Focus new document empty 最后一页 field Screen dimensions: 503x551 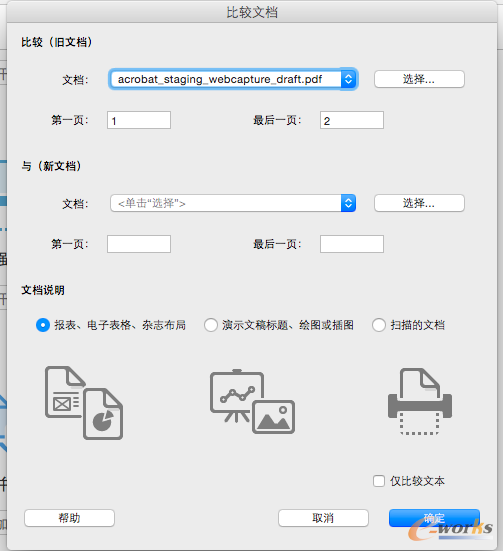[x=352, y=244]
